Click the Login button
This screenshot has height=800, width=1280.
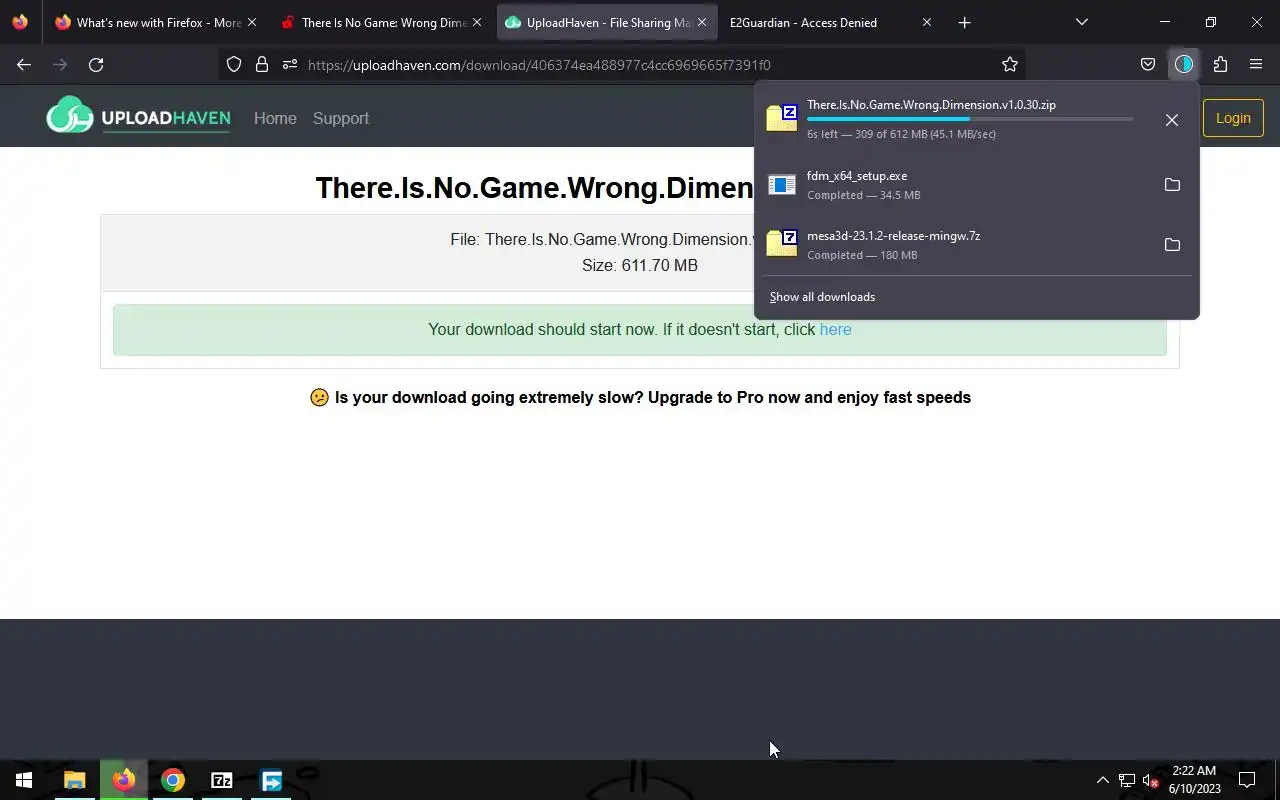(x=1233, y=118)
